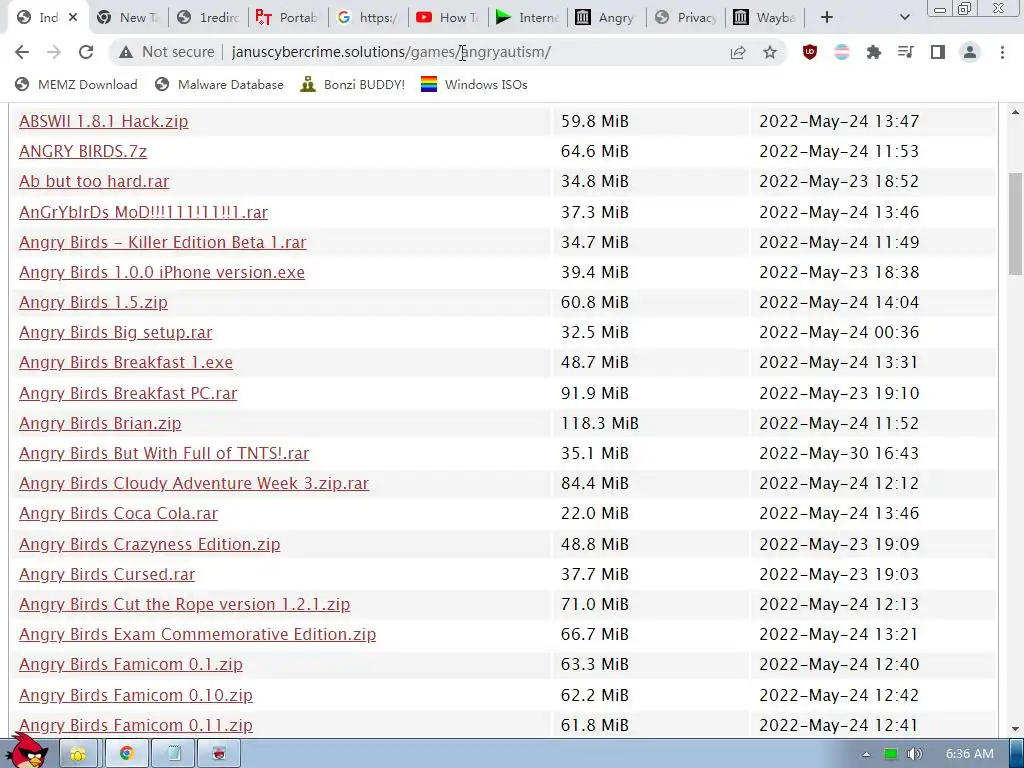1024x768 pixels.
Task: Open the profile avatar menu
Action: [970, 52]
